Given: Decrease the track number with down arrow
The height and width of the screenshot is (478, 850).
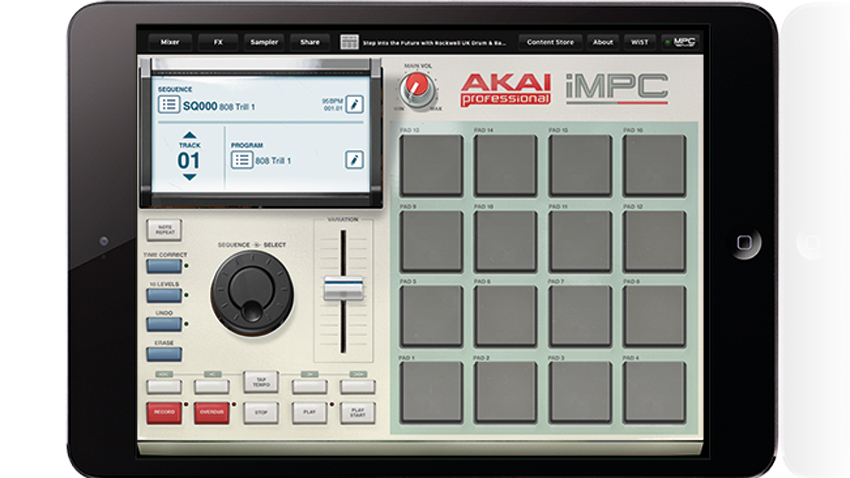Looking at the screenshot, I should (189, 177).
